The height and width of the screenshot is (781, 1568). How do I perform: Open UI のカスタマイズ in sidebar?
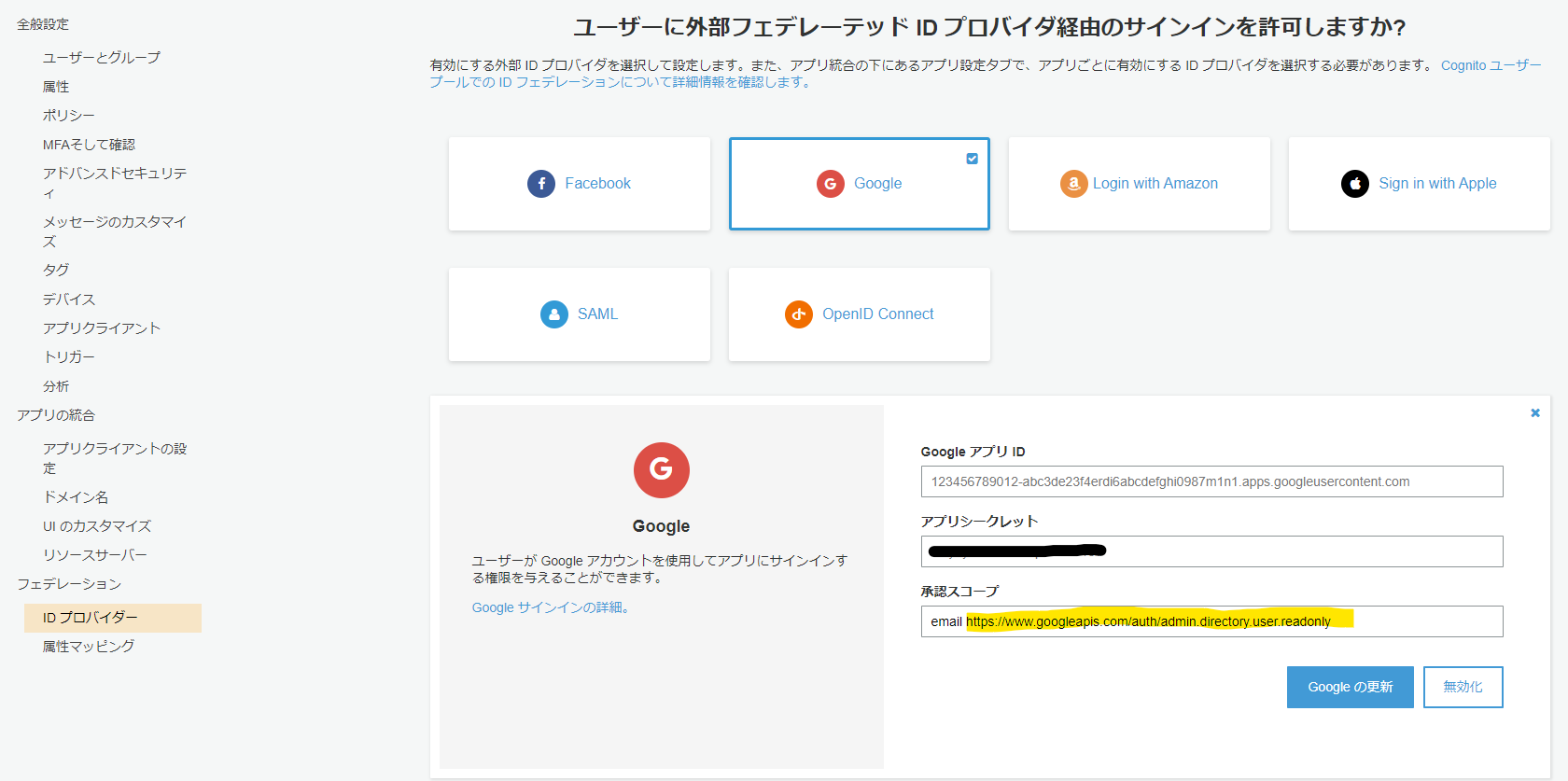97,526
